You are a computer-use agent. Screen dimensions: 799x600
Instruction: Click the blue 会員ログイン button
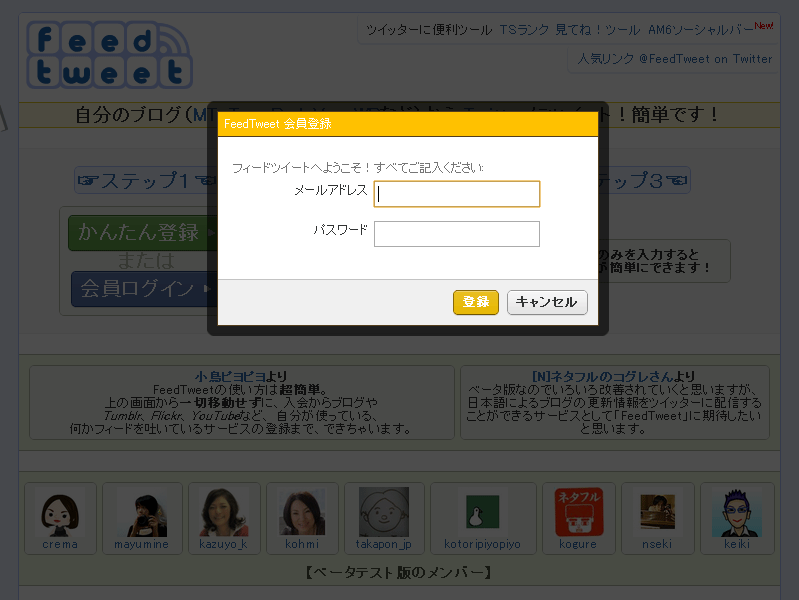click(144, 289)
